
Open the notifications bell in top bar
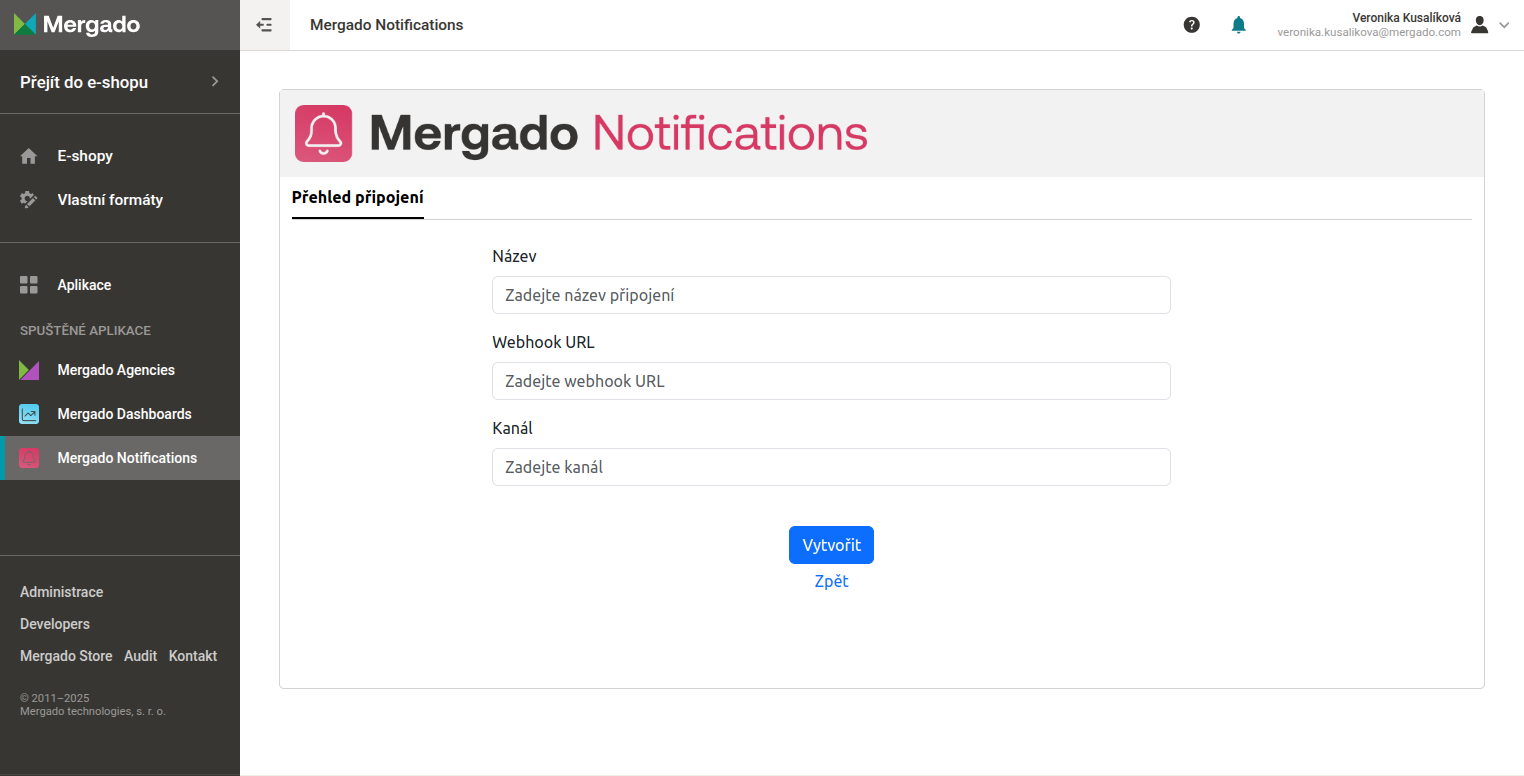pyautogui.click(x=1239, y=25)
